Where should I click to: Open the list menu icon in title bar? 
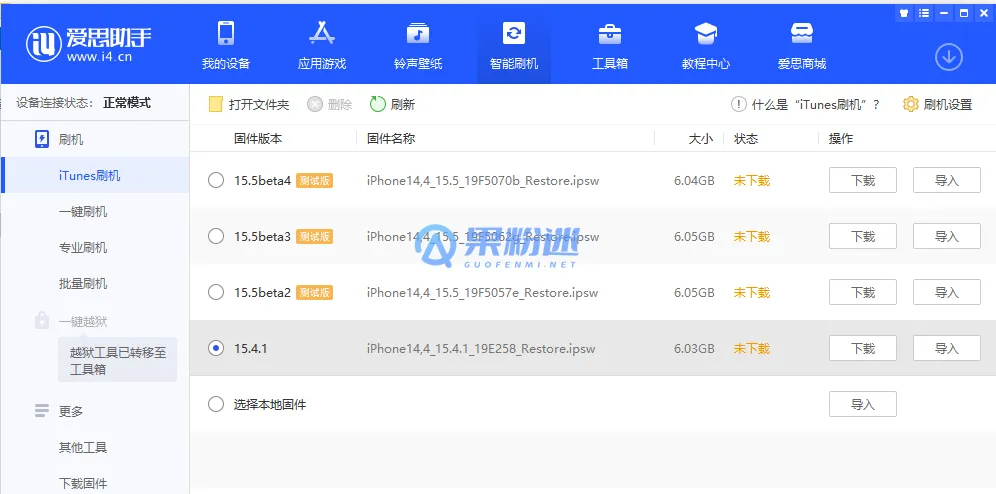coord(924,13)
